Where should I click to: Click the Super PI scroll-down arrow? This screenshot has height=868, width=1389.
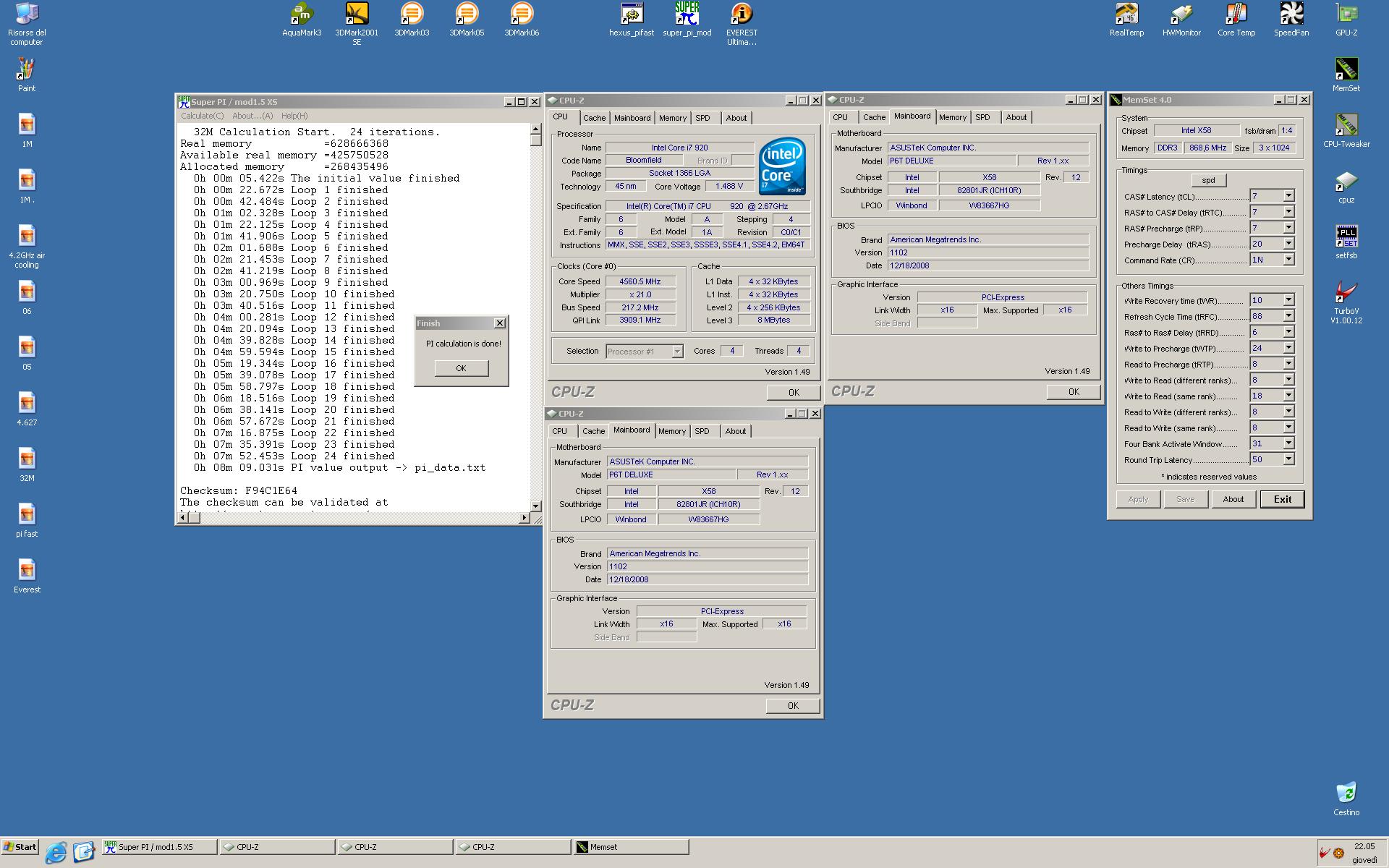[535, 506]
